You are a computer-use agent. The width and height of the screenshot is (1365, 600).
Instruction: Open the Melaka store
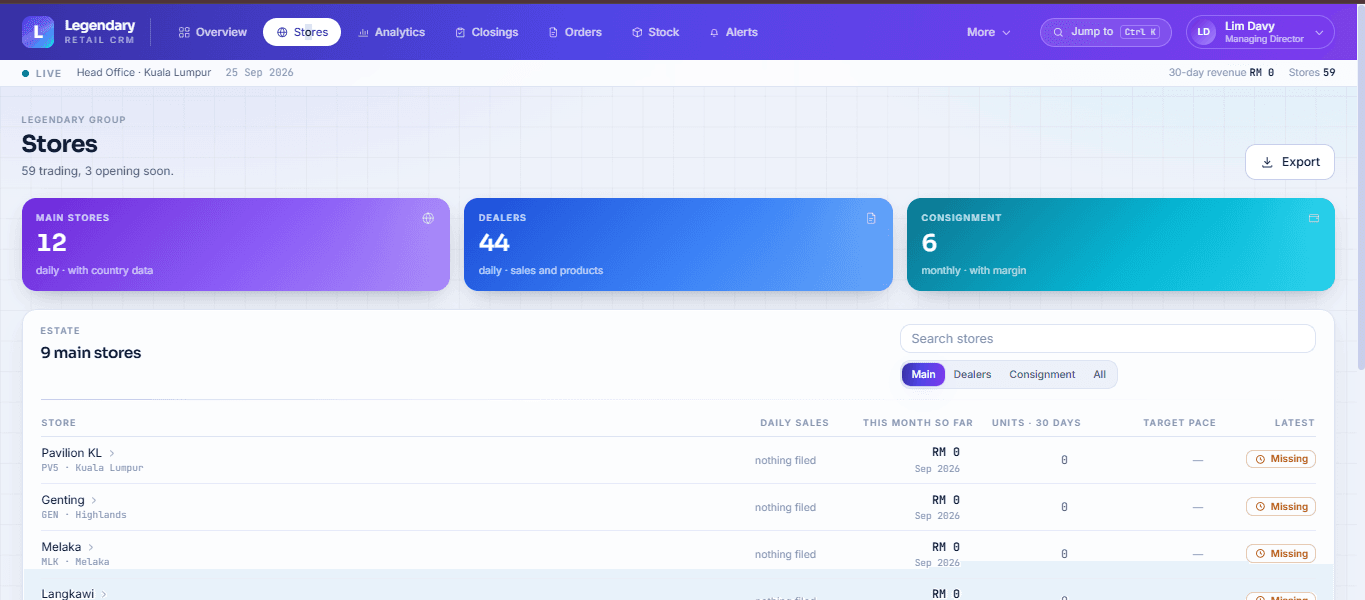[x=61, y=547]
